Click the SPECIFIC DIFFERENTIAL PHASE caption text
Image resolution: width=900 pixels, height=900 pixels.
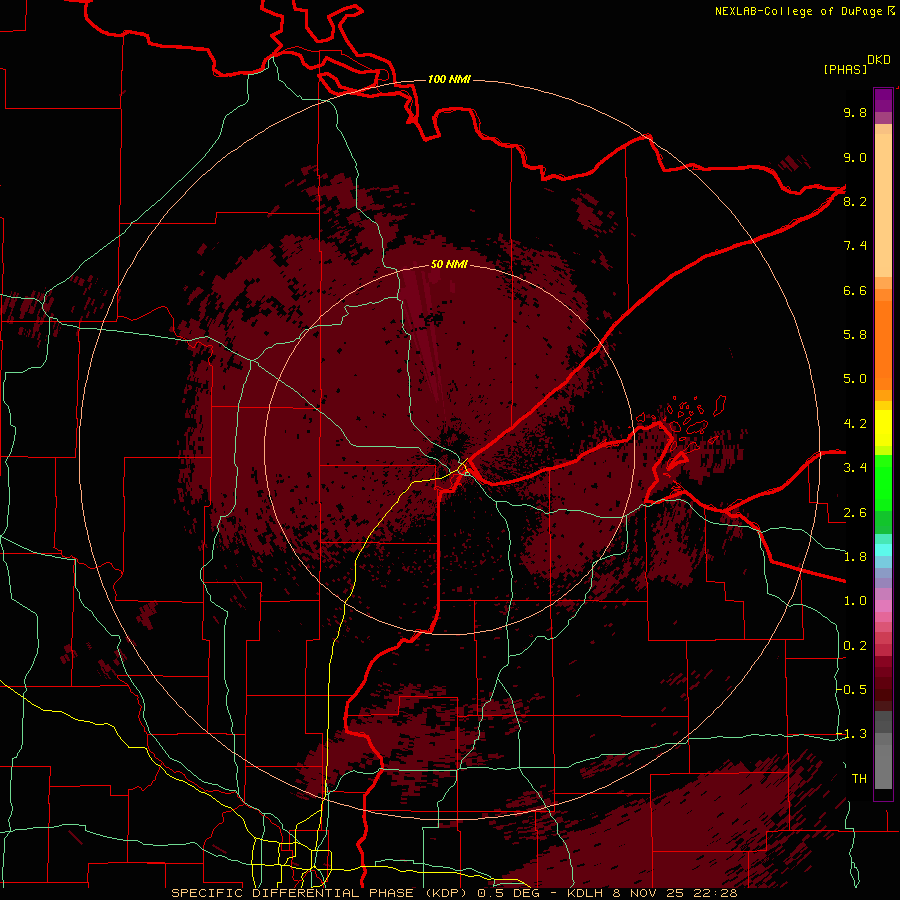(292, 893)
